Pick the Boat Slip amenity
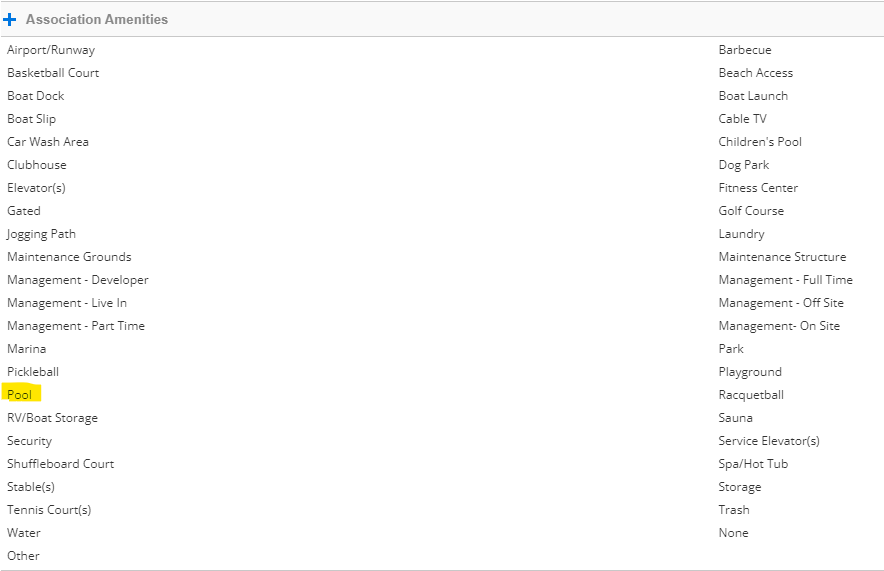This screenshot has height=571, width=884. [32, 119]
